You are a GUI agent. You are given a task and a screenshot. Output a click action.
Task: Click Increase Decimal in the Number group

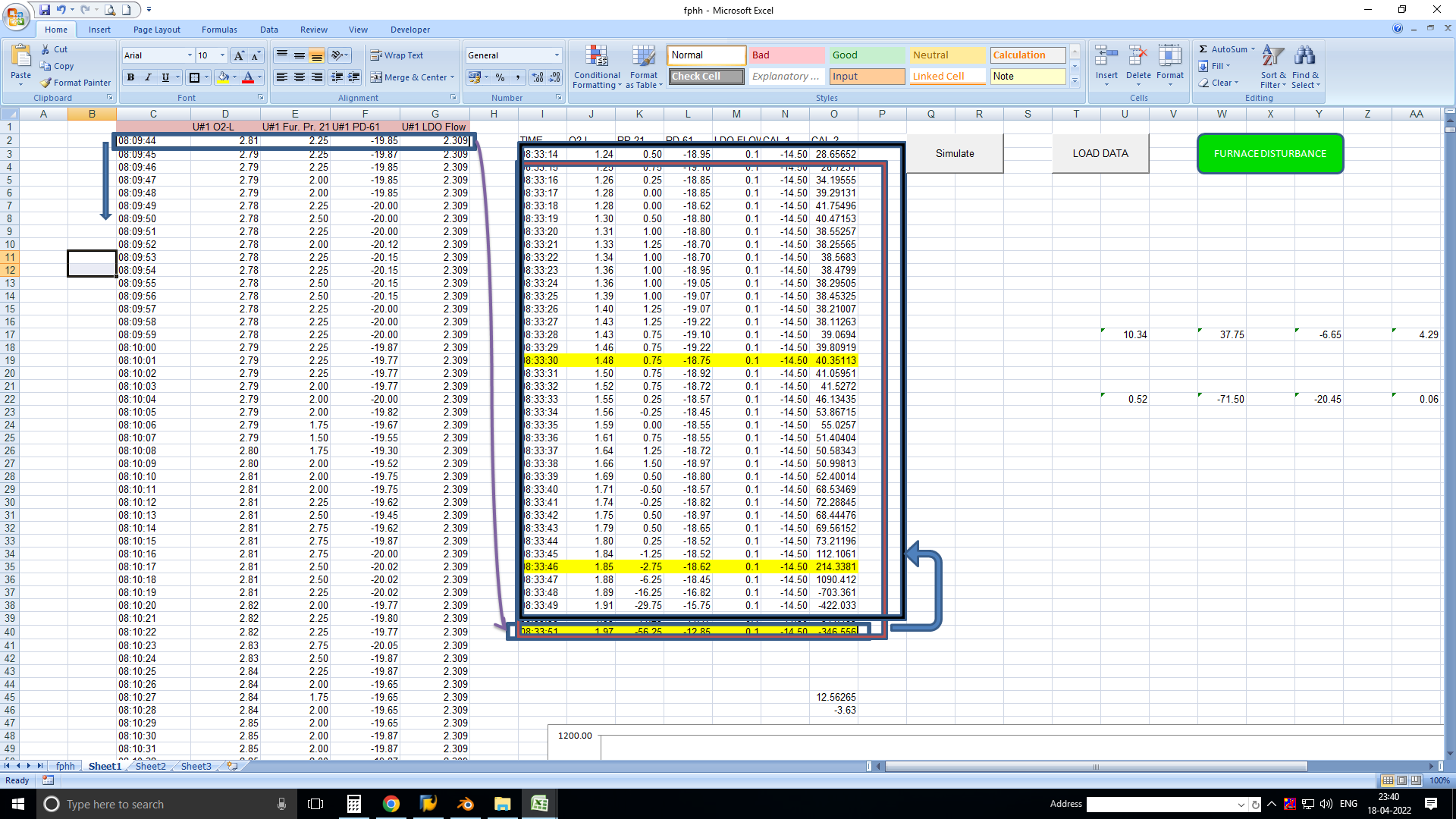coord(537,77)
